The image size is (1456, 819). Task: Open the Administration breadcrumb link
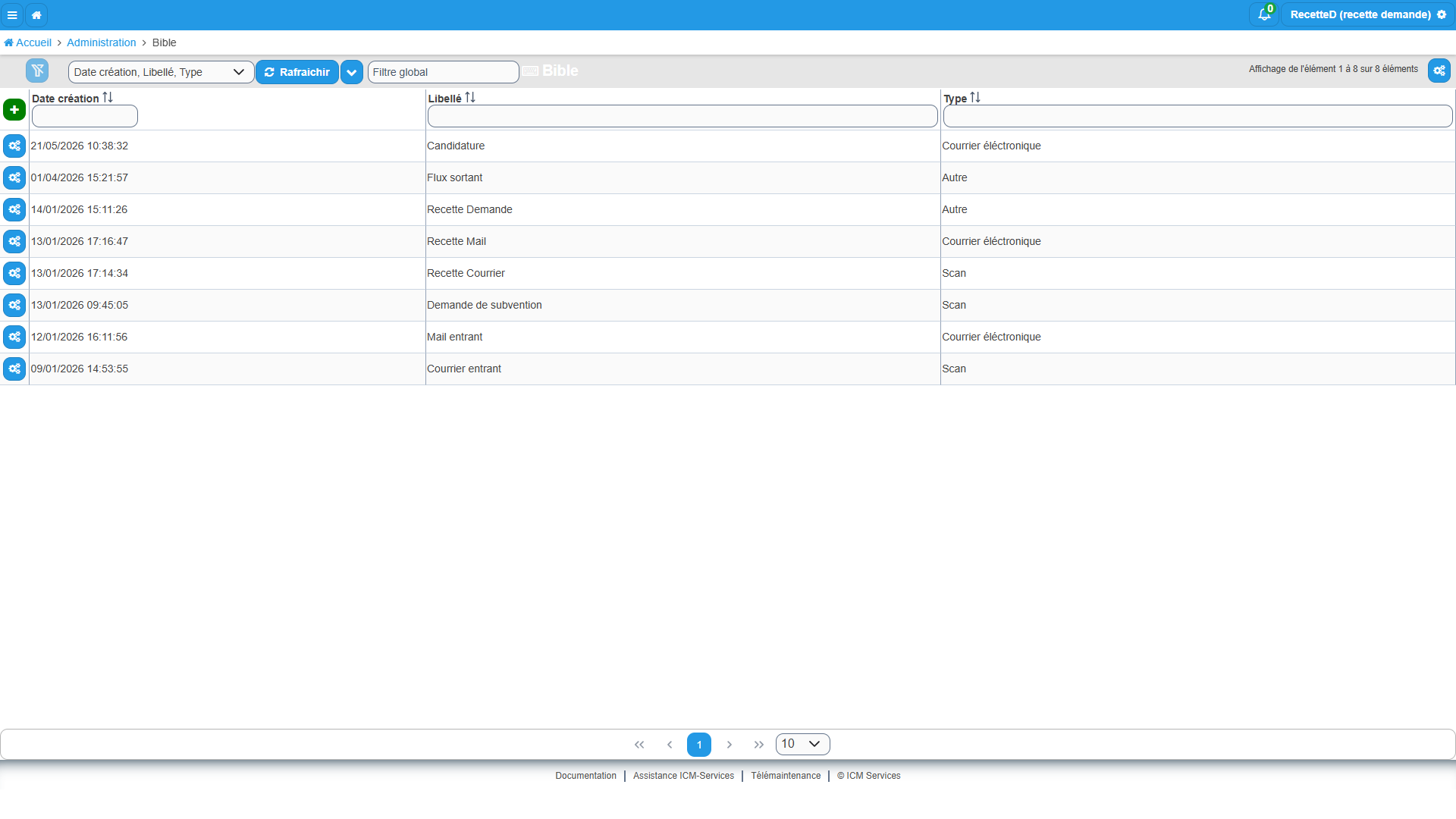pyautogui.click(x=102, y=42)
